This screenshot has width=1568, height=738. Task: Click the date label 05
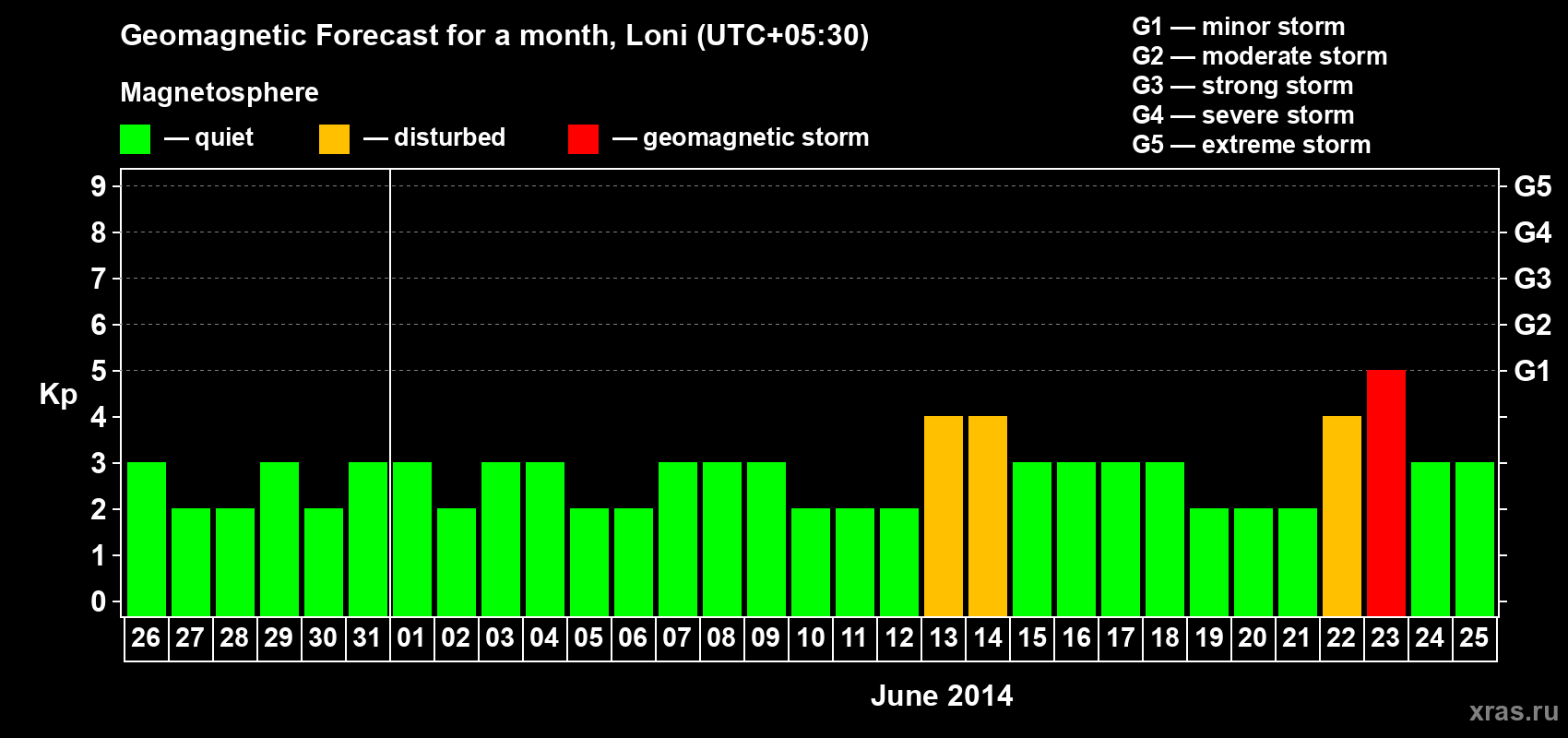click(588, 638)
